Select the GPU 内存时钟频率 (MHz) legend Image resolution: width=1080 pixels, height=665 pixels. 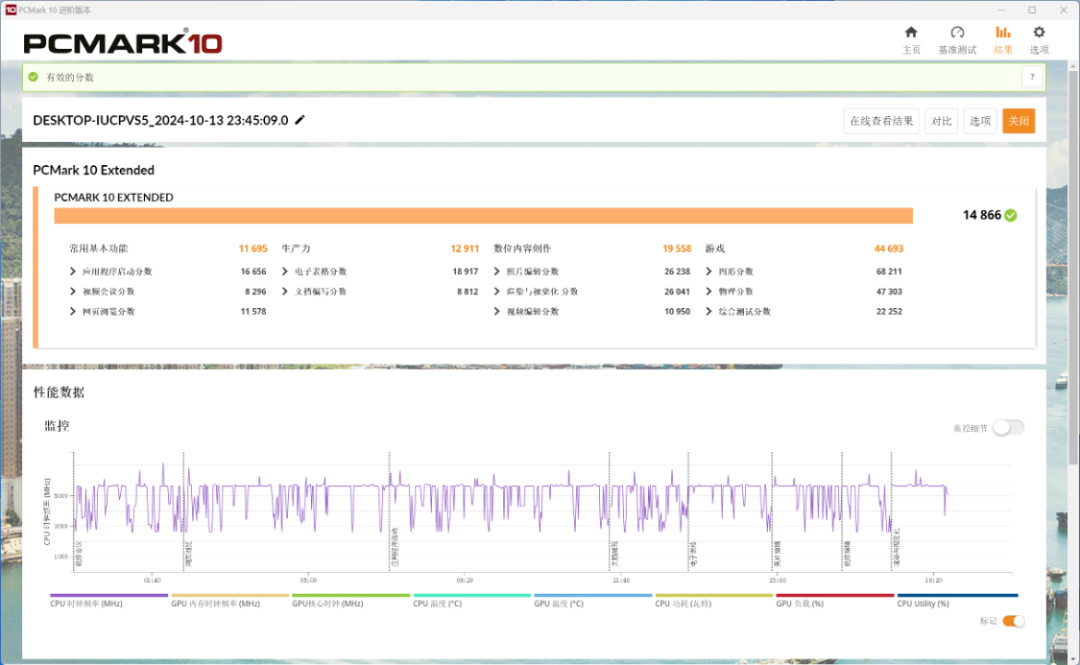click(230, 600)
